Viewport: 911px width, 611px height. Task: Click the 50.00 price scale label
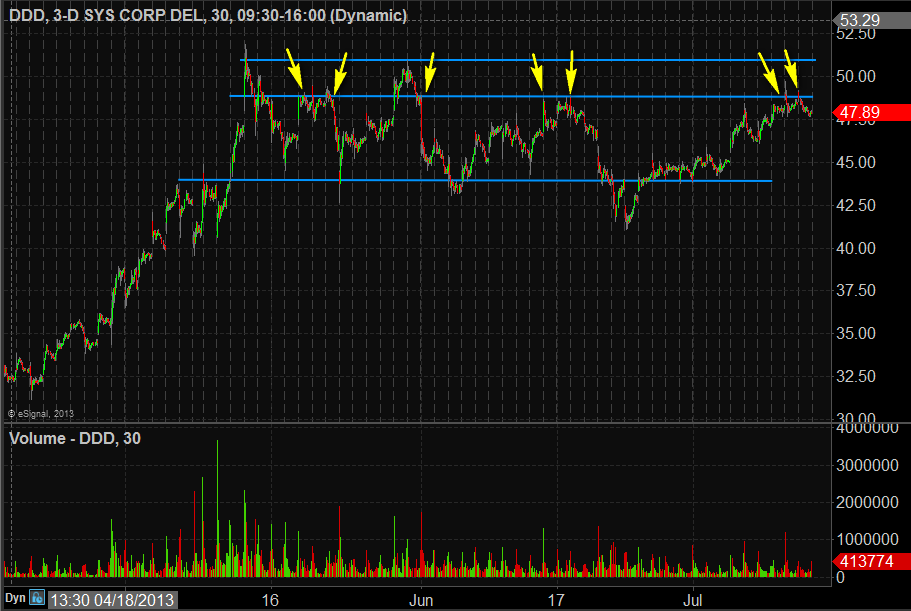click(855, 76)
